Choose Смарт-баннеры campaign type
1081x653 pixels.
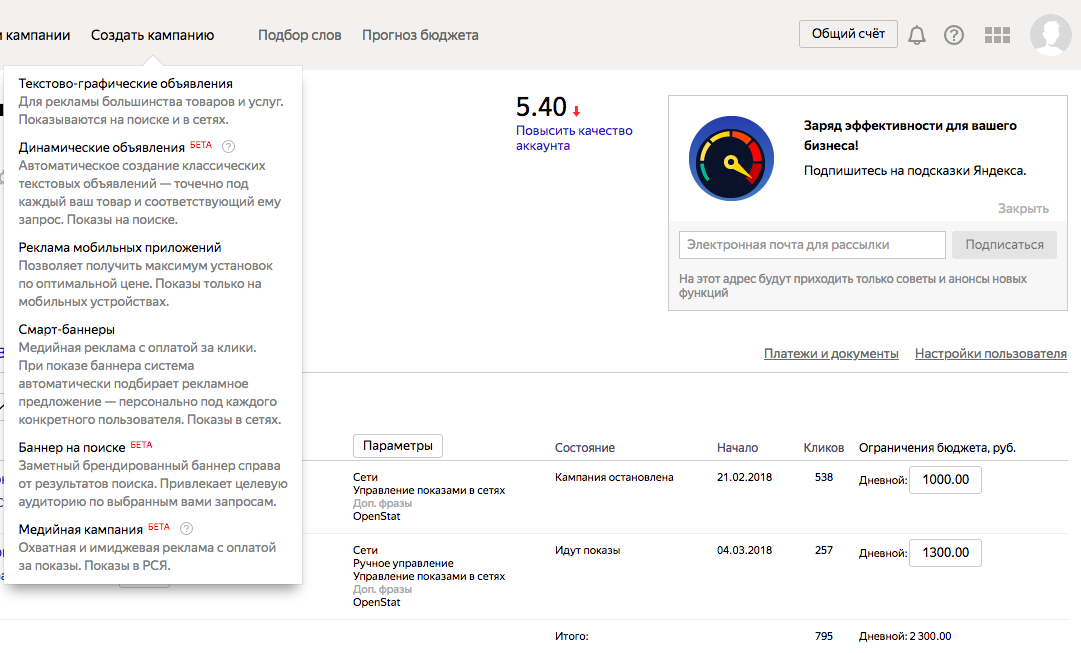coord(67,330)
